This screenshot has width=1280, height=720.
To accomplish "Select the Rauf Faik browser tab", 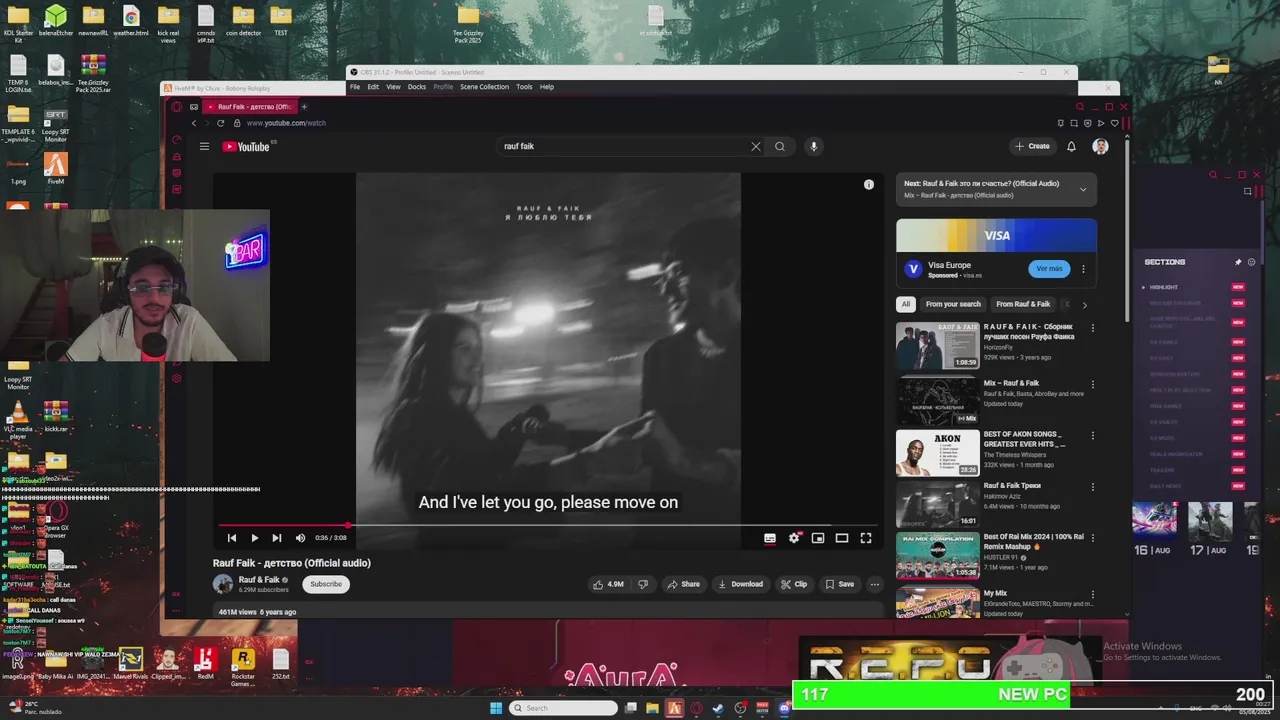I will pyautogui.click(x=249, y=107).
